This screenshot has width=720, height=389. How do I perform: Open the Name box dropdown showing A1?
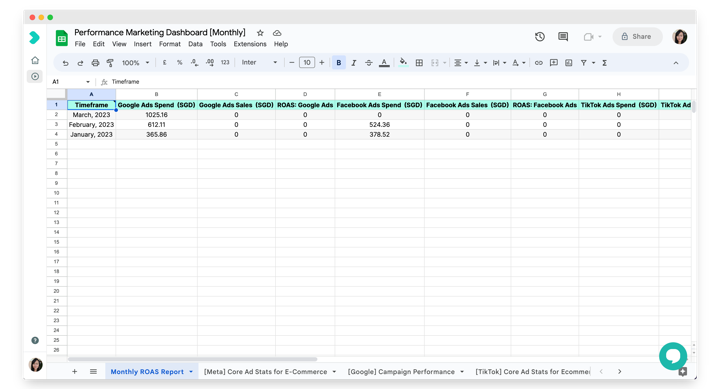88,82
